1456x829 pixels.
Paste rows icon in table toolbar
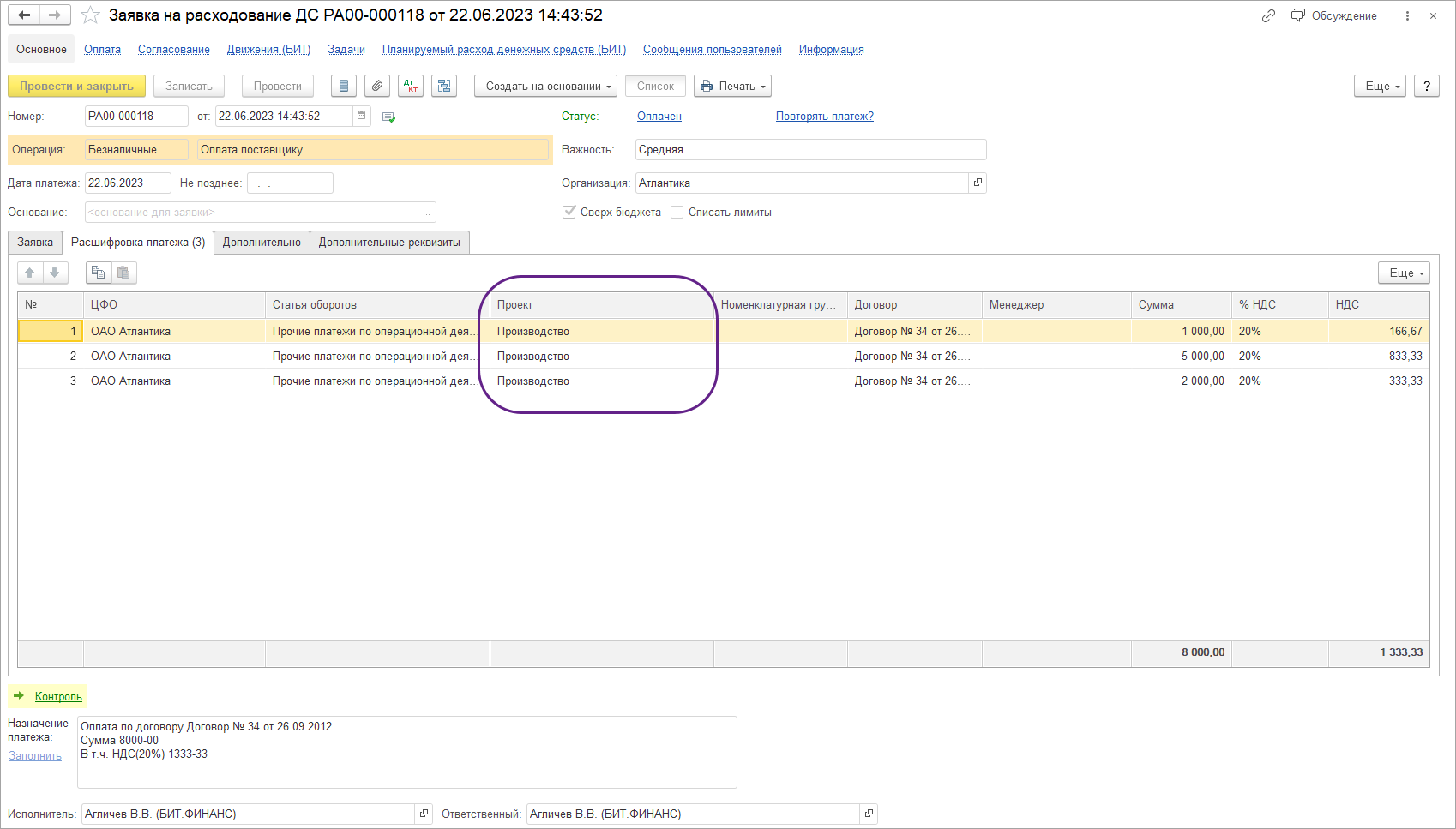[x=123, y=273]
